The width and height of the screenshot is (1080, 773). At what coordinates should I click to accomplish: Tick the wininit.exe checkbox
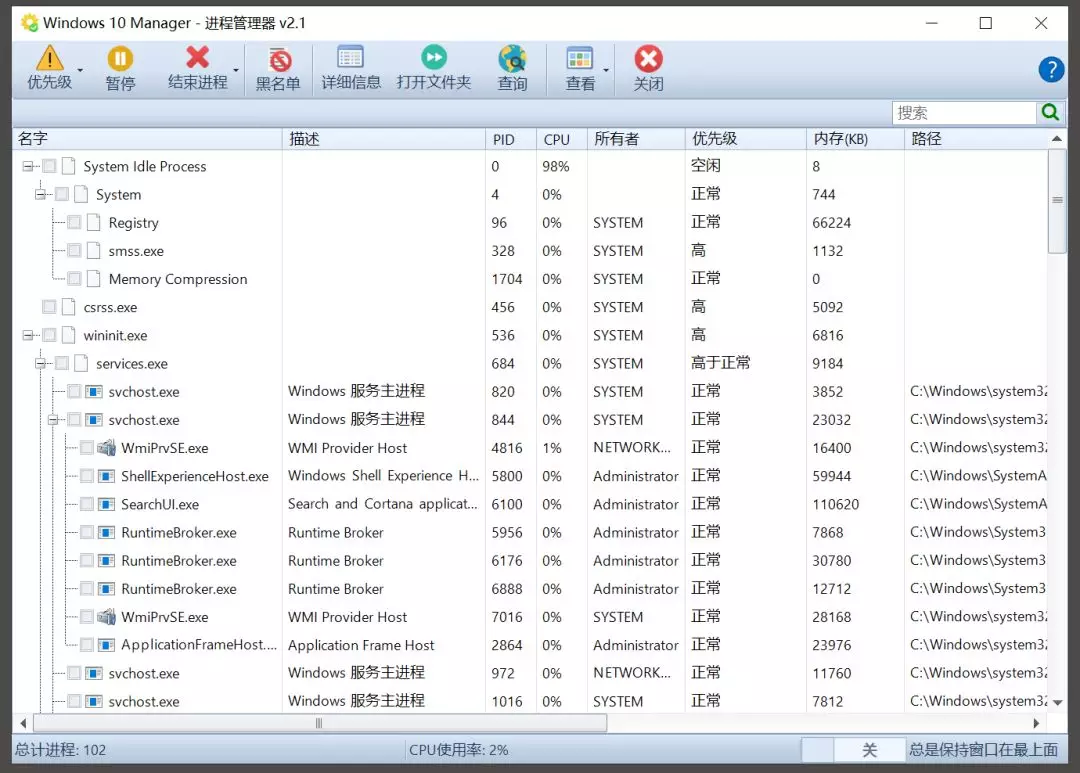point(49,335)
